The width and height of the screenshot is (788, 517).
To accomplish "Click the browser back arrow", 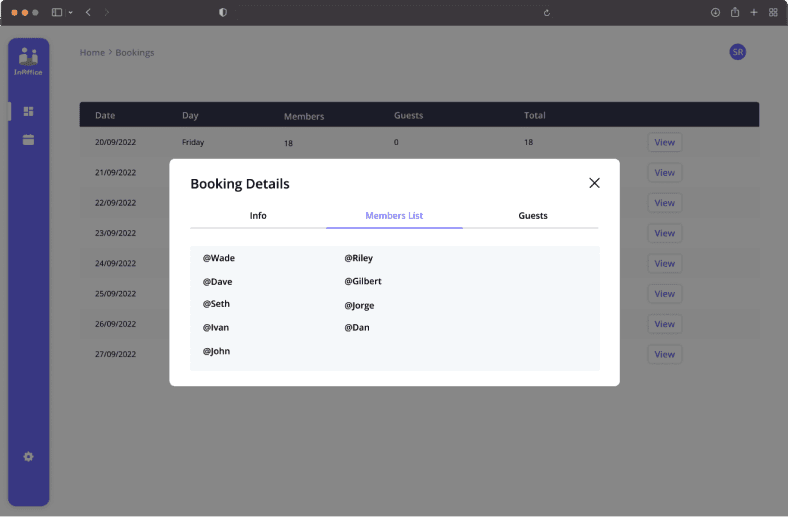I will point(88,12).
